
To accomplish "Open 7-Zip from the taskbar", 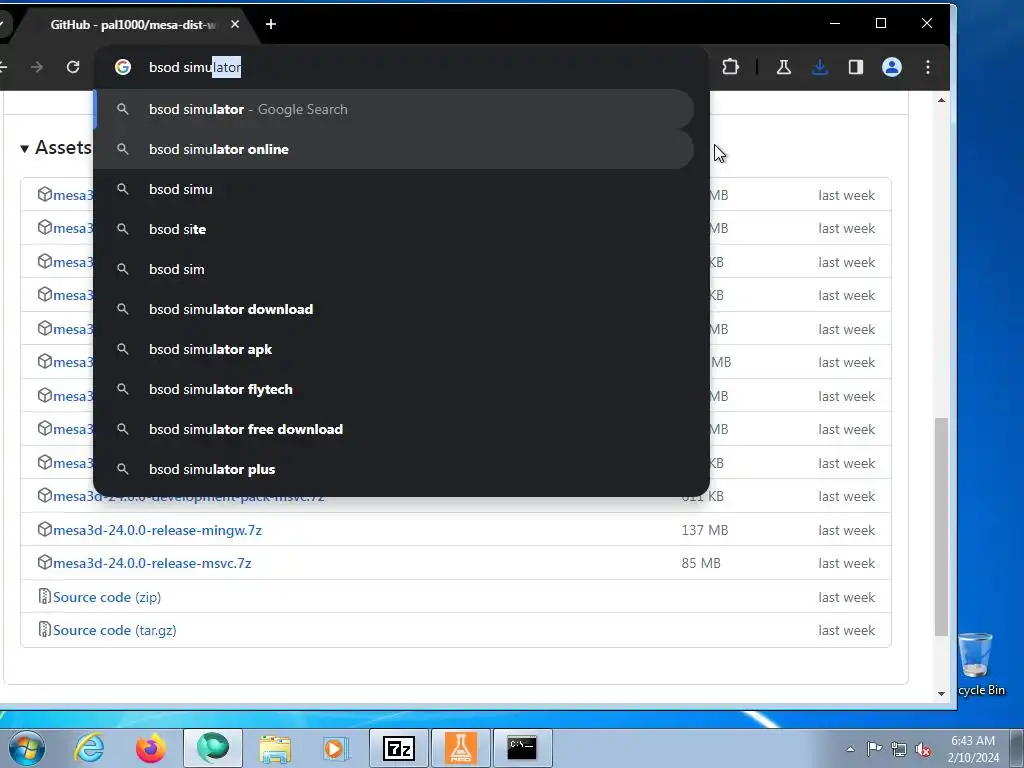I will pos(399,748).
